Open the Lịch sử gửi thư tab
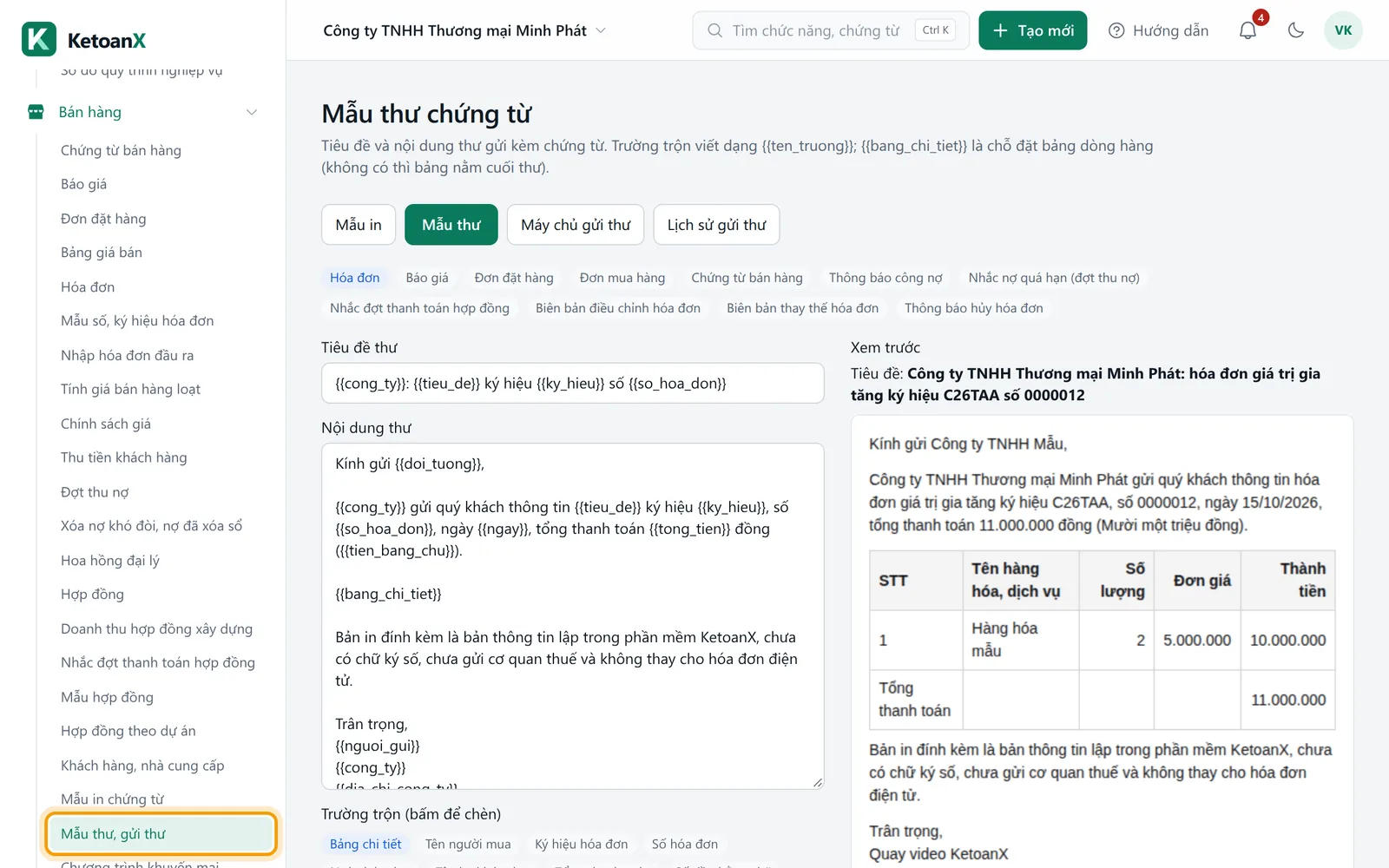This screenshot has height=868, width=1389. point(716,225)
